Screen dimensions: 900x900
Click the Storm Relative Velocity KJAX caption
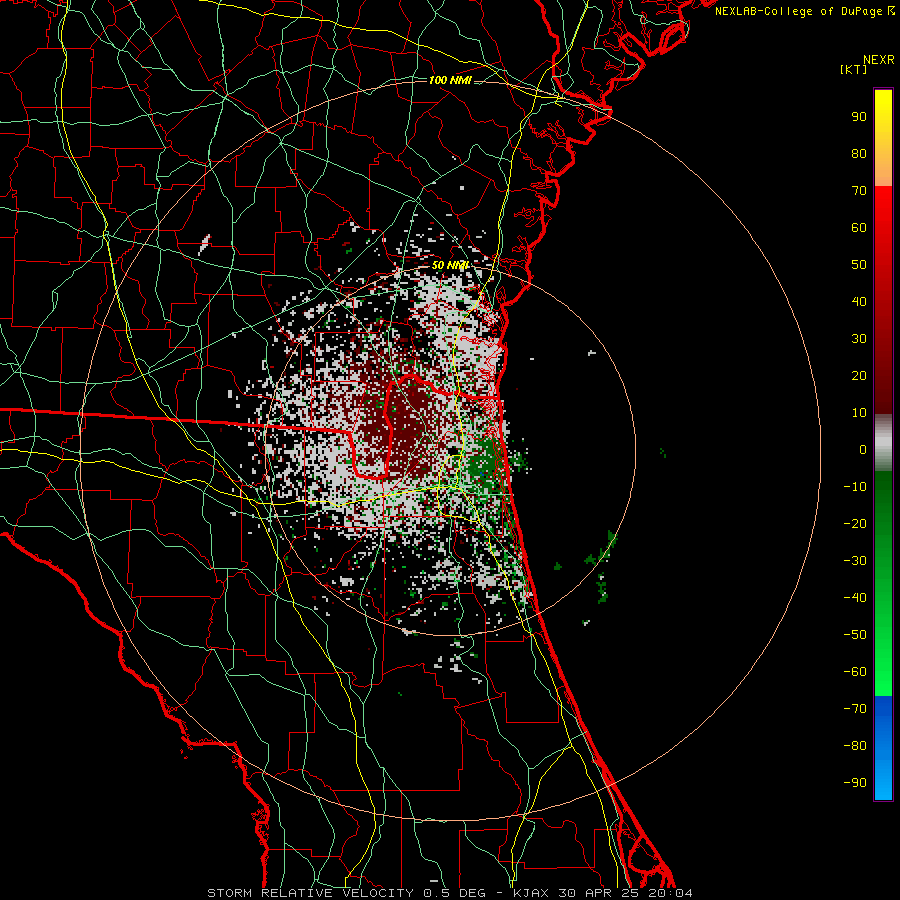click(x=449, y=893)
